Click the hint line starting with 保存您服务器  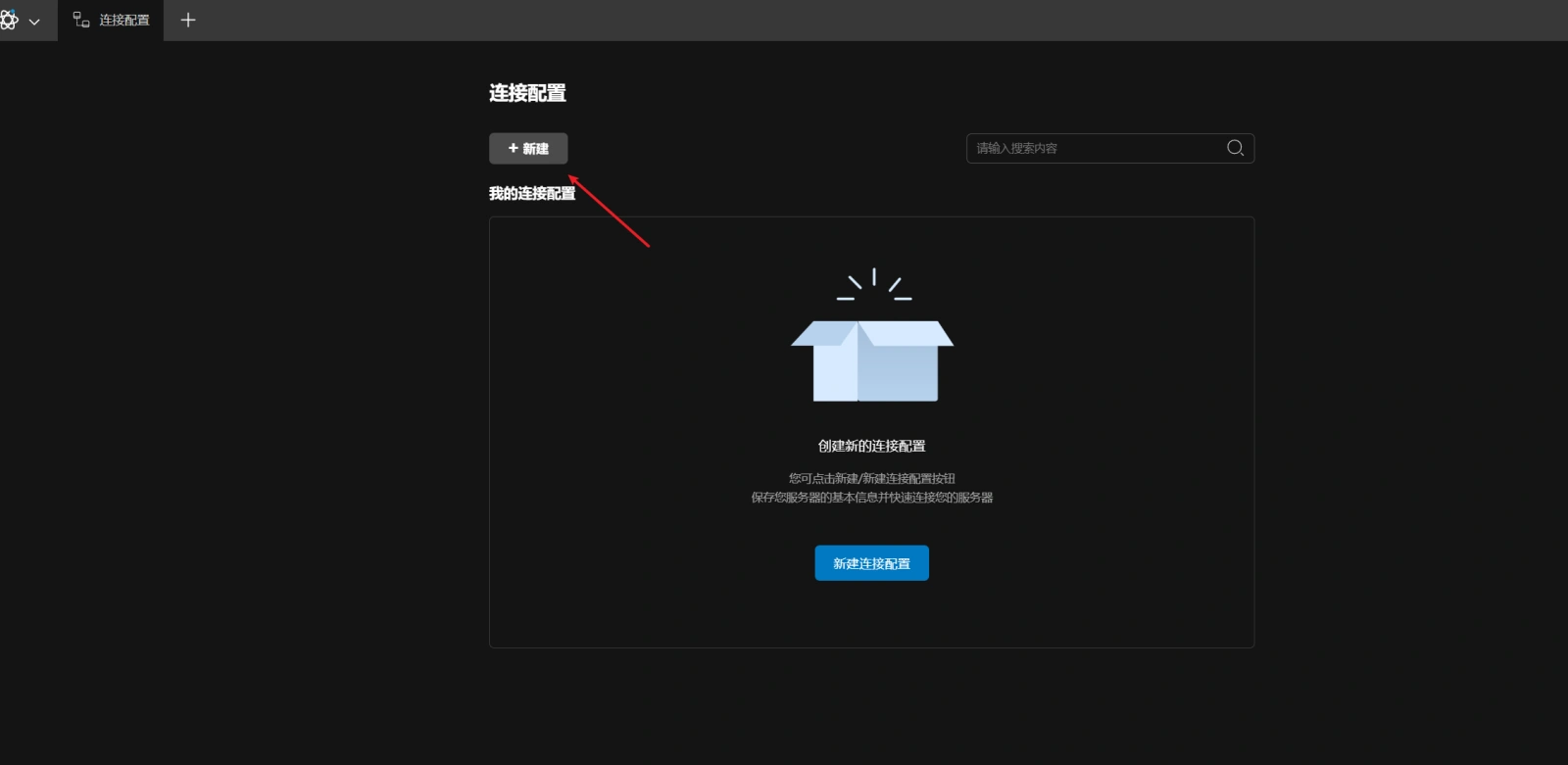(x=871, y=498)
